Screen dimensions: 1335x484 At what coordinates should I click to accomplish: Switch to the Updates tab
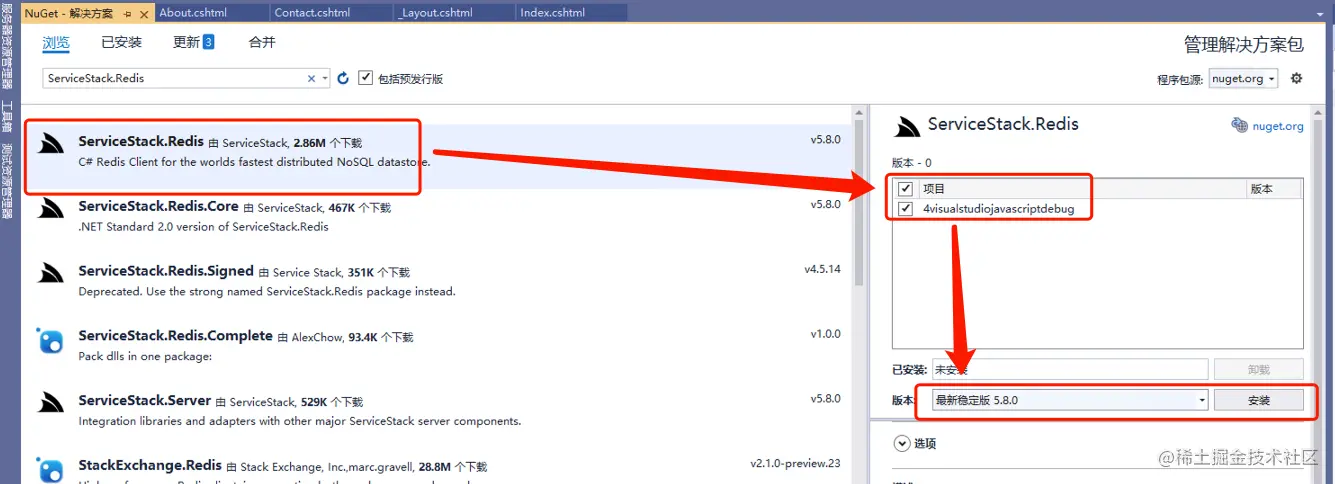tap(193, 42)
